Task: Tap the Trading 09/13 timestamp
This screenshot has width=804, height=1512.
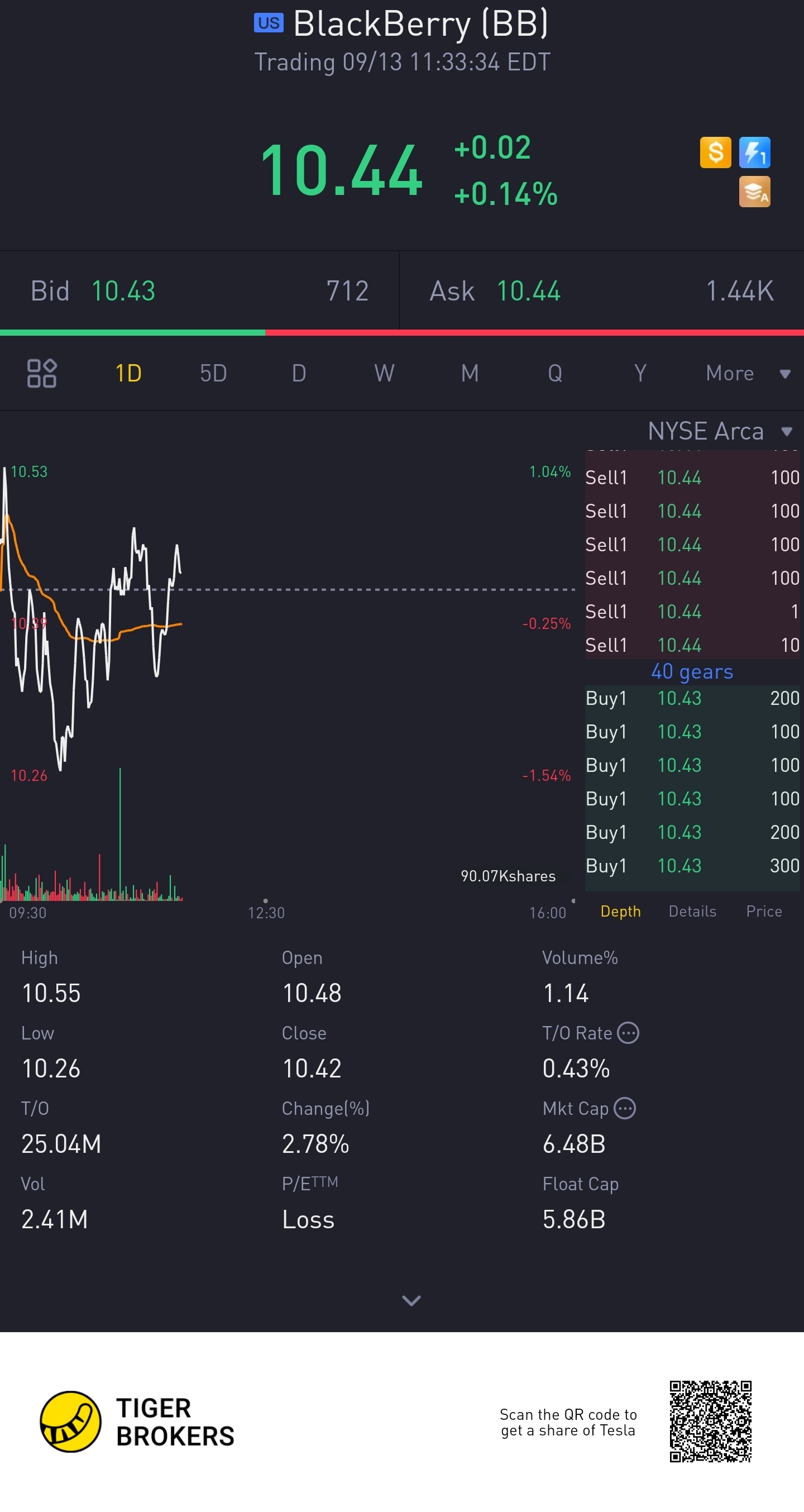Action: click(x=402, y=61)
